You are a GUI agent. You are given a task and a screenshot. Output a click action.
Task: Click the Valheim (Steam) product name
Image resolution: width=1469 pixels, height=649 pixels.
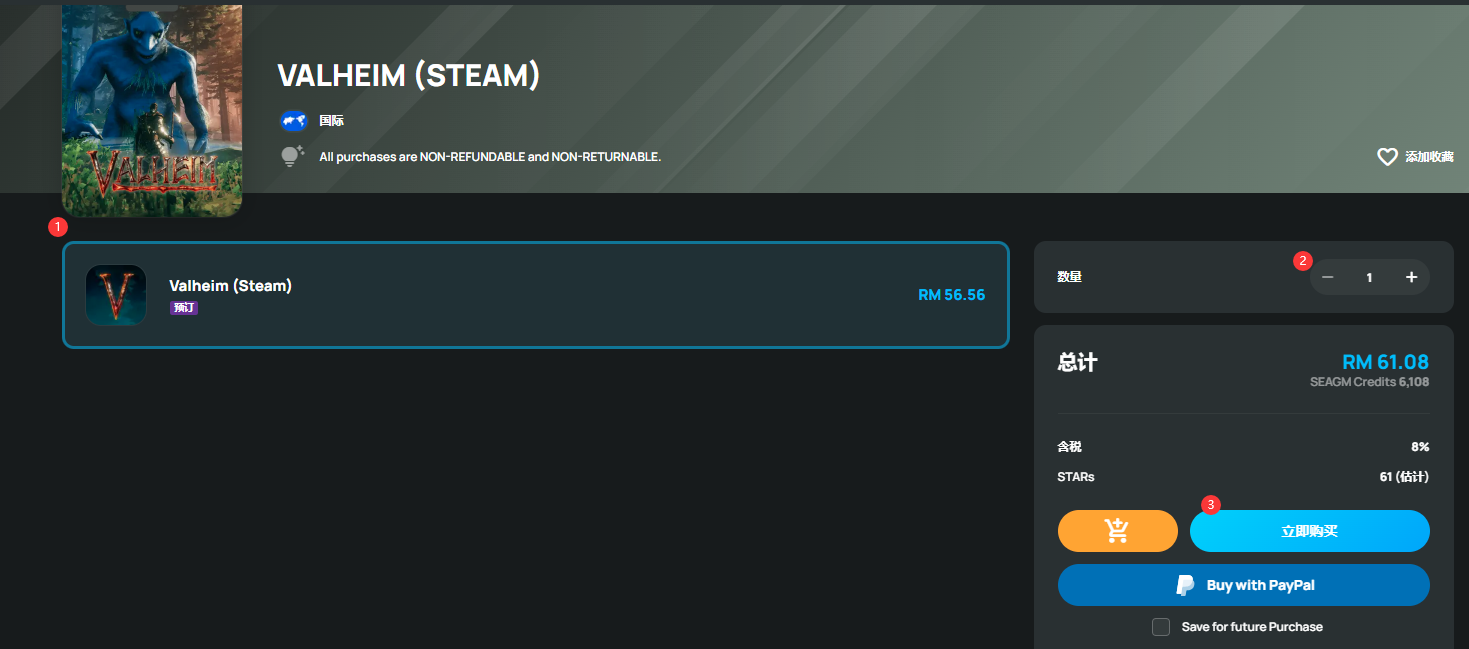tap(230, 286)
